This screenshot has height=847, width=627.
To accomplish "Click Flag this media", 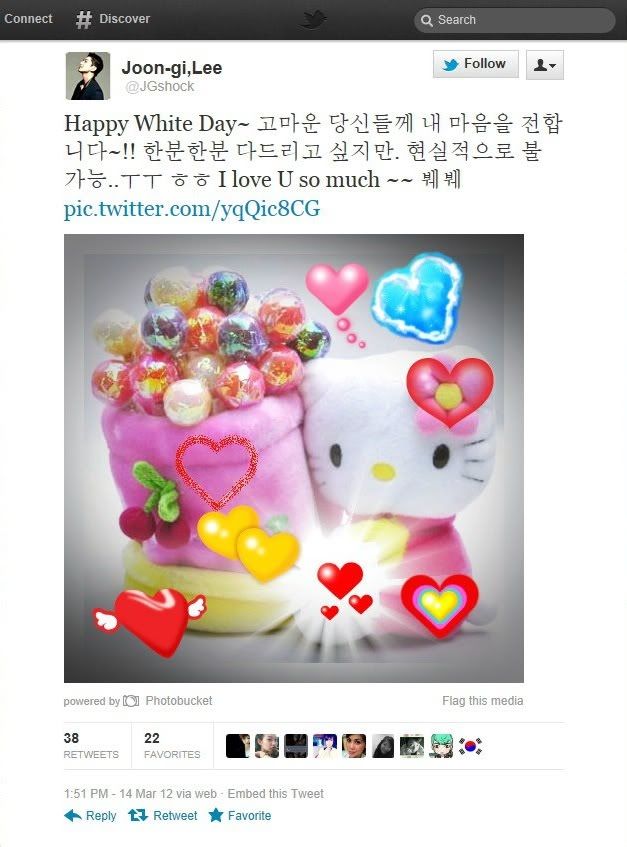I will tap(482, 701).
